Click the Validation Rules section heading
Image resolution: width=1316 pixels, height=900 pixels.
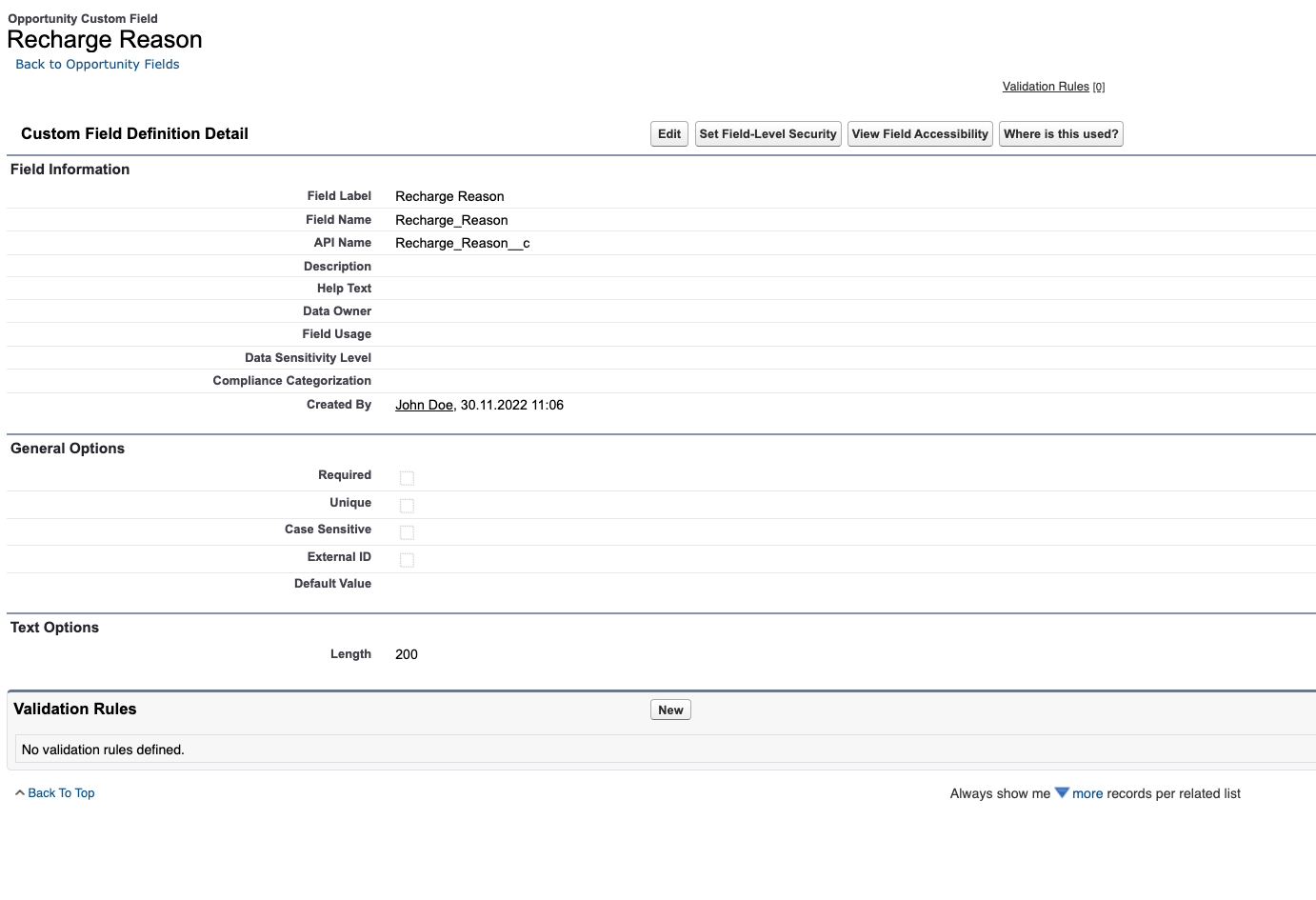[75, 710]
